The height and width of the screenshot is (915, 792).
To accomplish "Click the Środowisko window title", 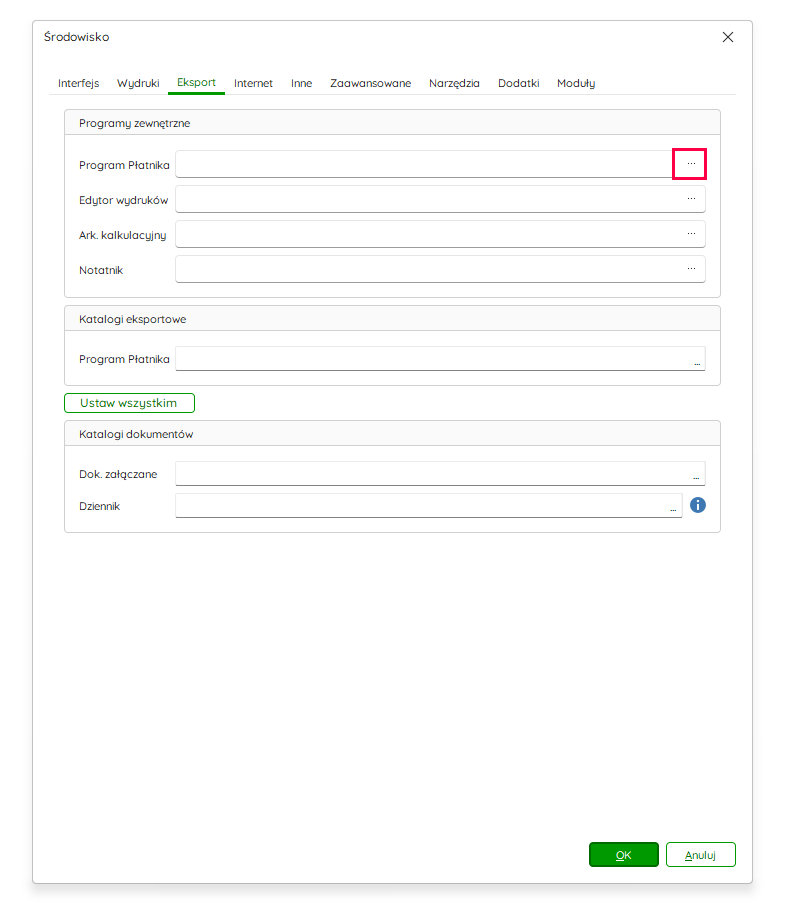I will click(x=76, y=37).
